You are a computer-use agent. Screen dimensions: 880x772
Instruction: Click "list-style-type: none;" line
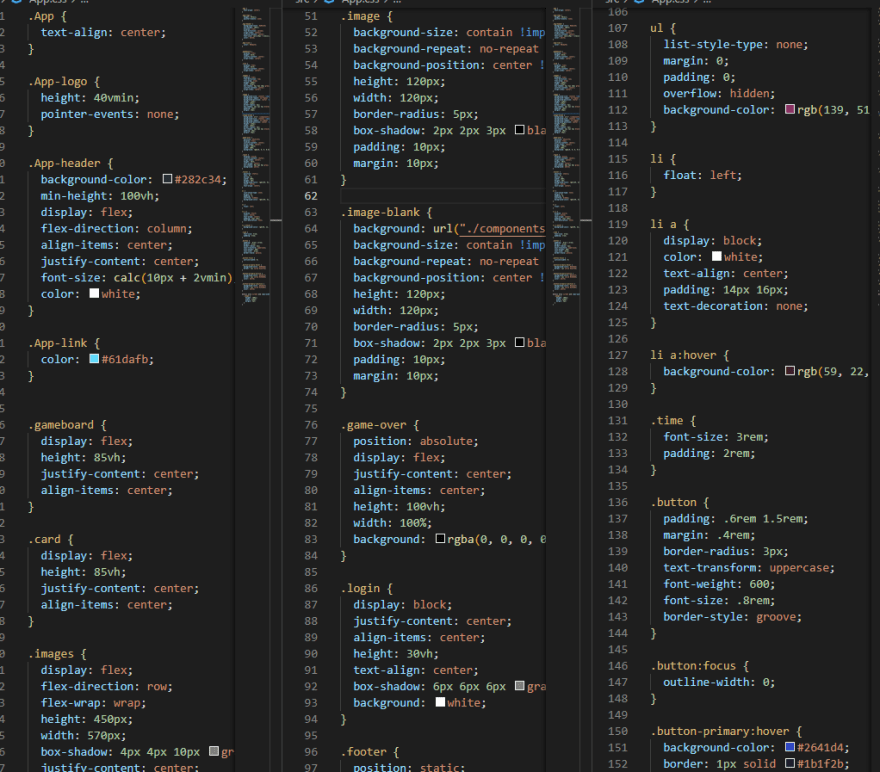point(736,44)
